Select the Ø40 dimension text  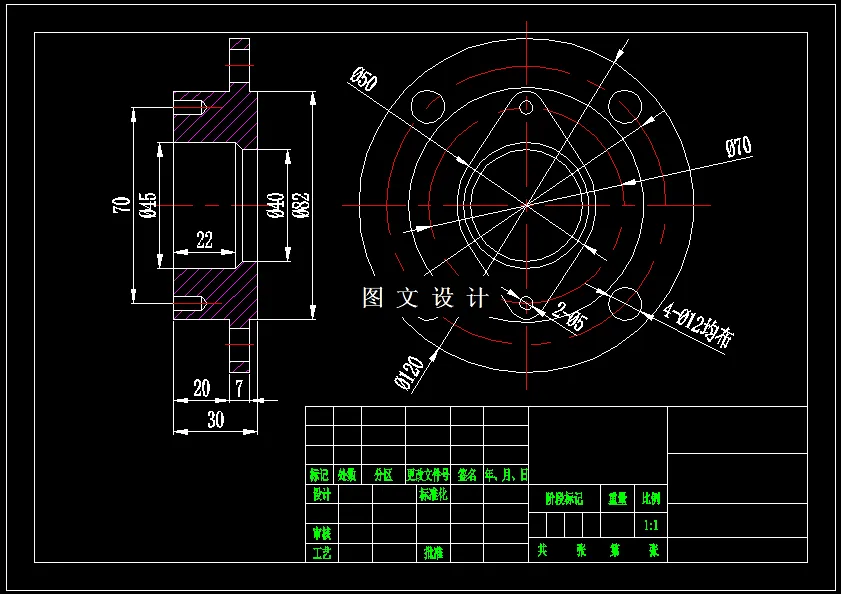(275, 205)
